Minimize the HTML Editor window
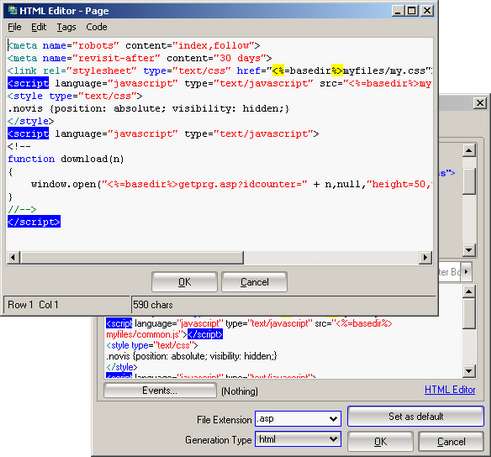Image resolution: width=491 pixels, height=457 pixels. (x=398, y=11)
